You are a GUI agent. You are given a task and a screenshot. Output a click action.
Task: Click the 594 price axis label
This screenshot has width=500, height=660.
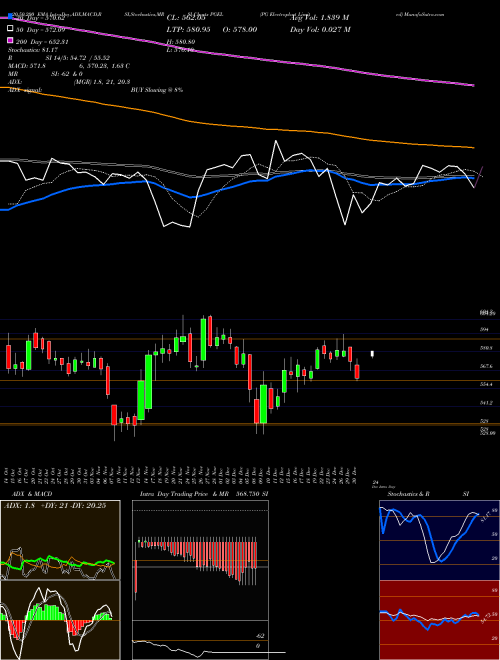click(x=484, y=330)
